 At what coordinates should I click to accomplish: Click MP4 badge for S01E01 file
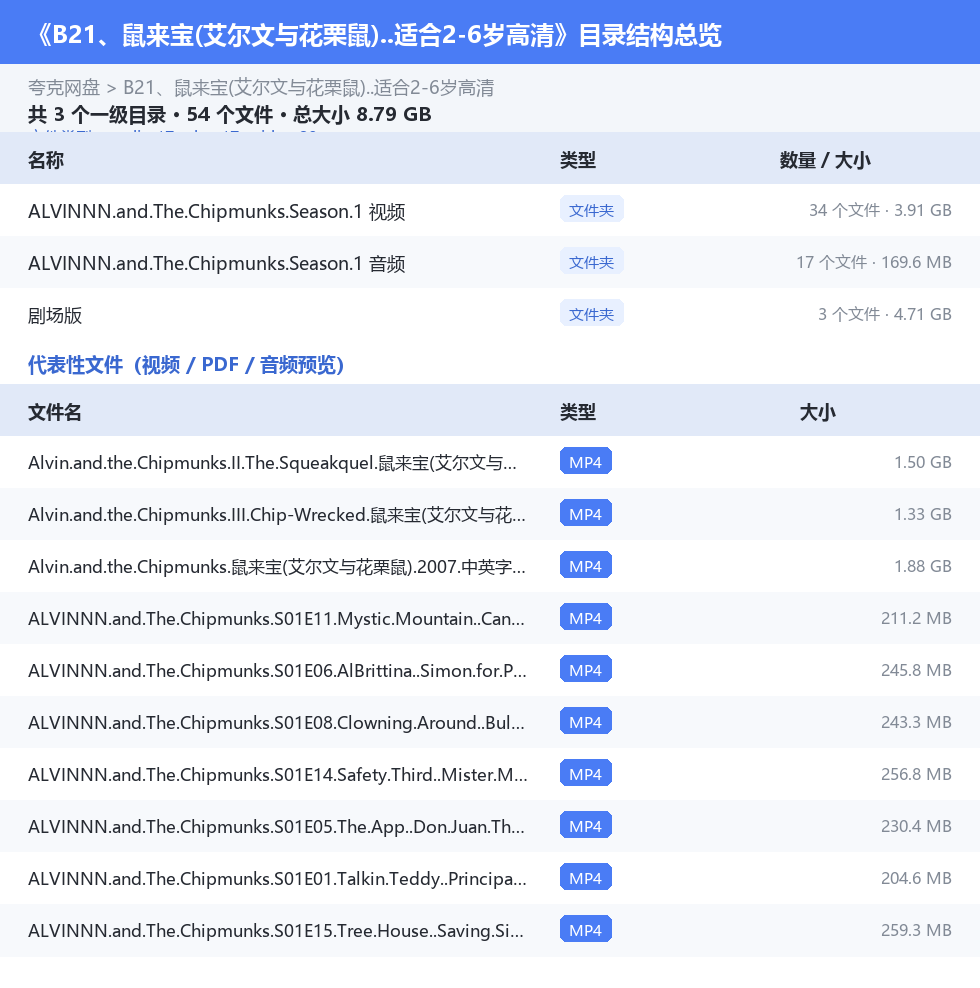click(x=585, y=877)
